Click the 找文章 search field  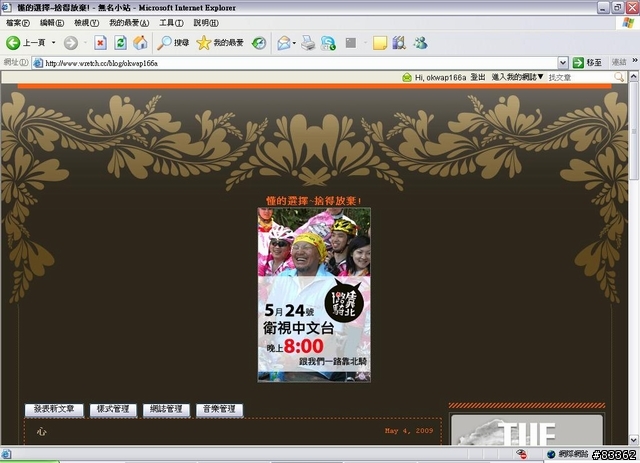580,77
